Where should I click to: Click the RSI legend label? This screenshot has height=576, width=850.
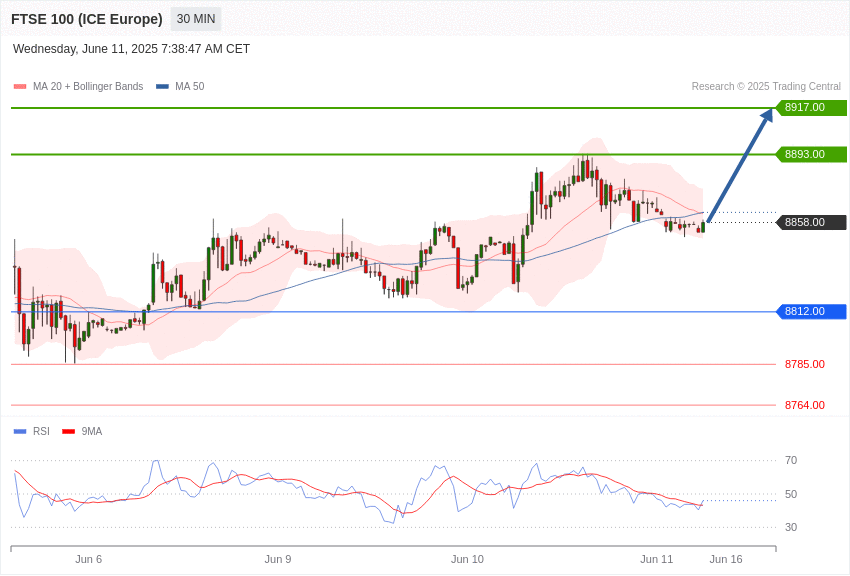[x=41, y=431]
